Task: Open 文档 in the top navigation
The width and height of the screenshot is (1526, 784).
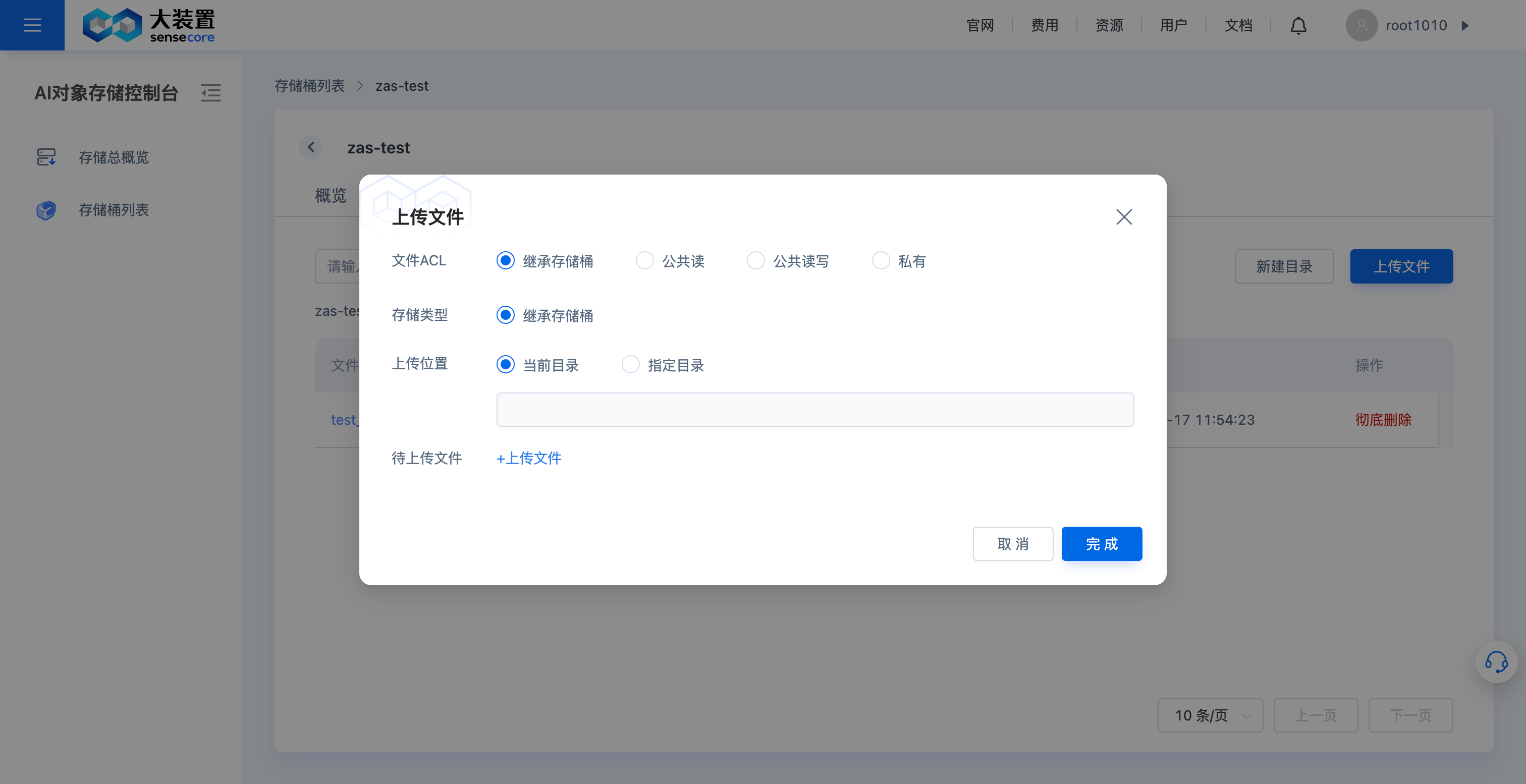Action: (1238, 25)
